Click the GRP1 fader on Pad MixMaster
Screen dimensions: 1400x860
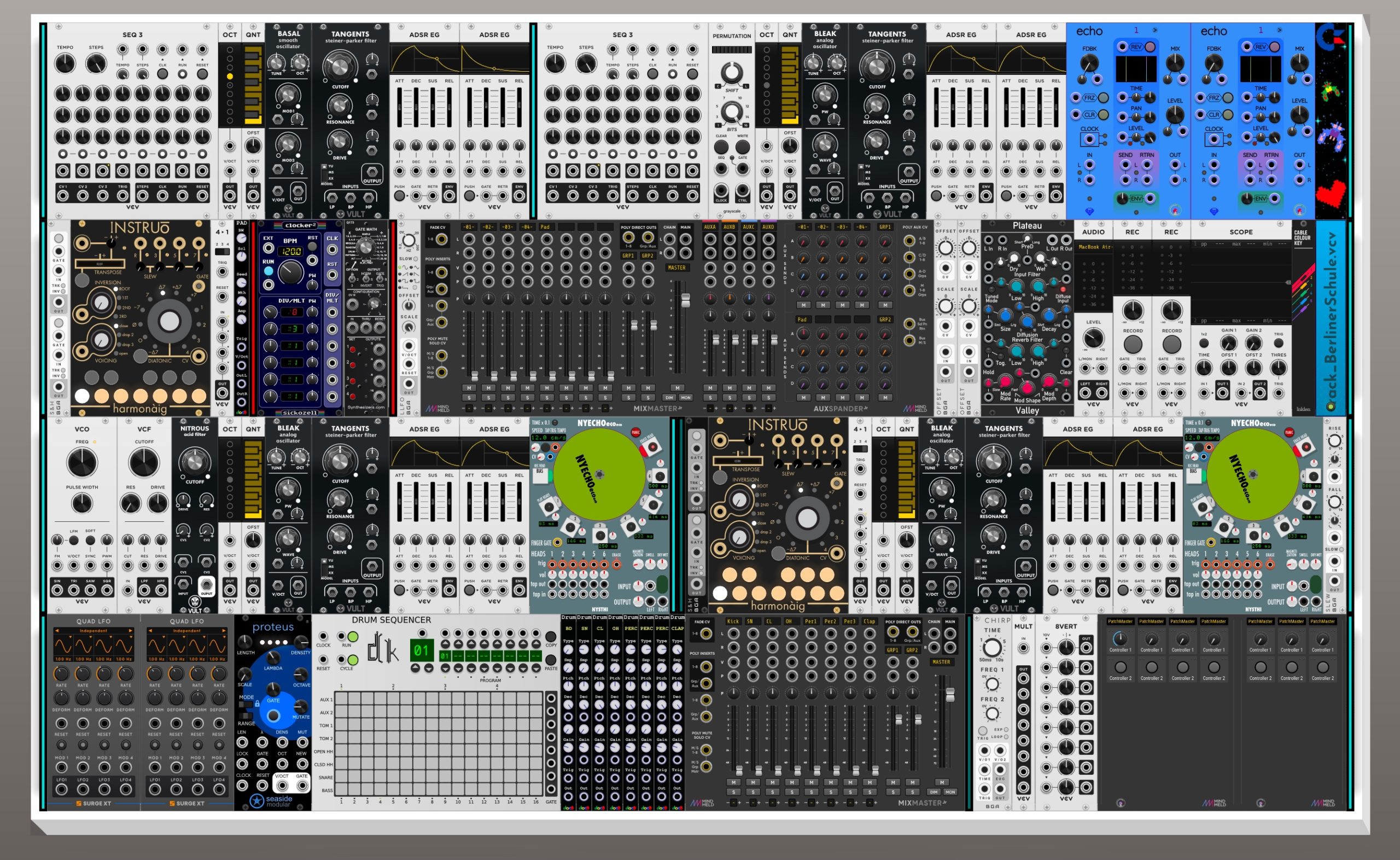[634, 325]
